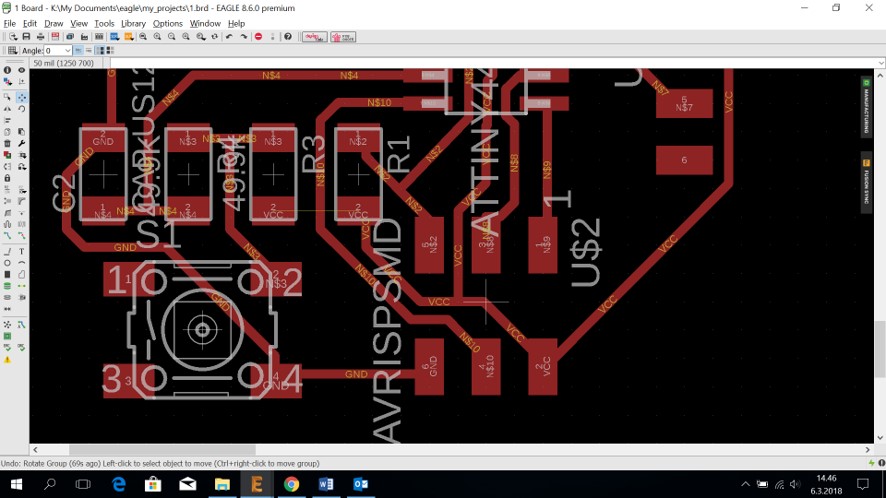Select the Via tool

point(7,285)
